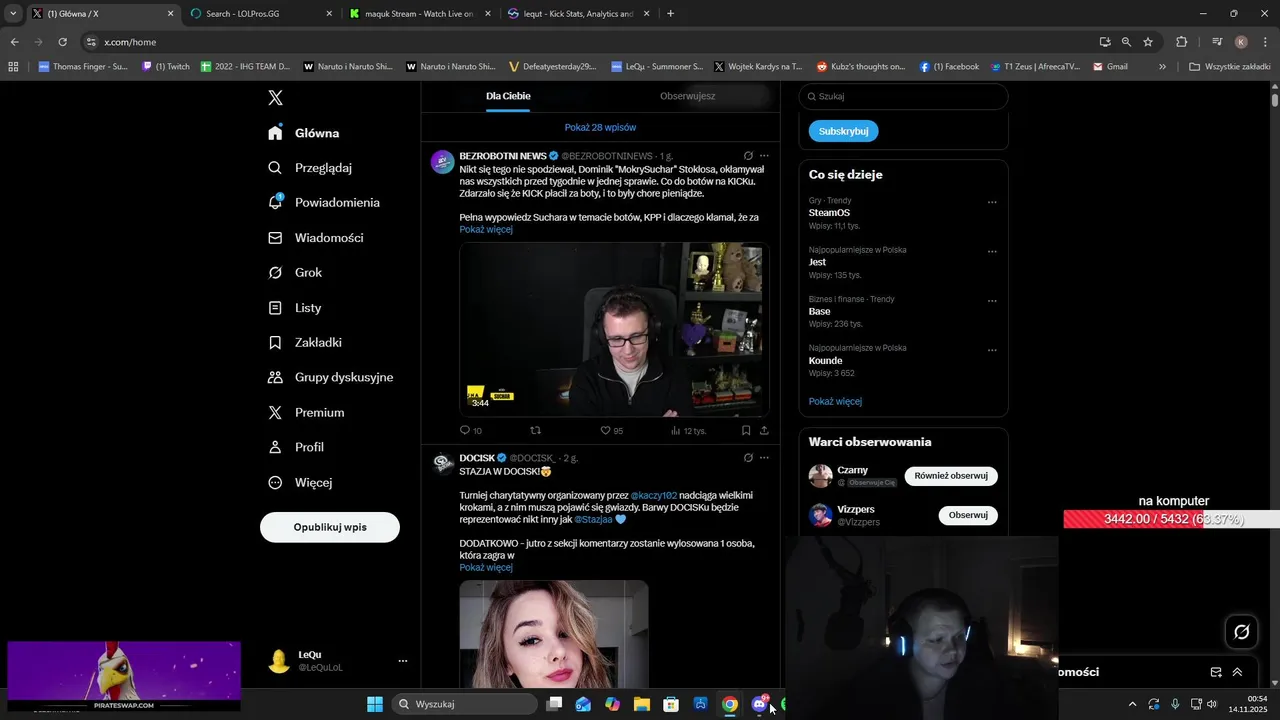1280x720 pixels.
Task: Open the SteamOS trend
Action: (x=830, y=213)
